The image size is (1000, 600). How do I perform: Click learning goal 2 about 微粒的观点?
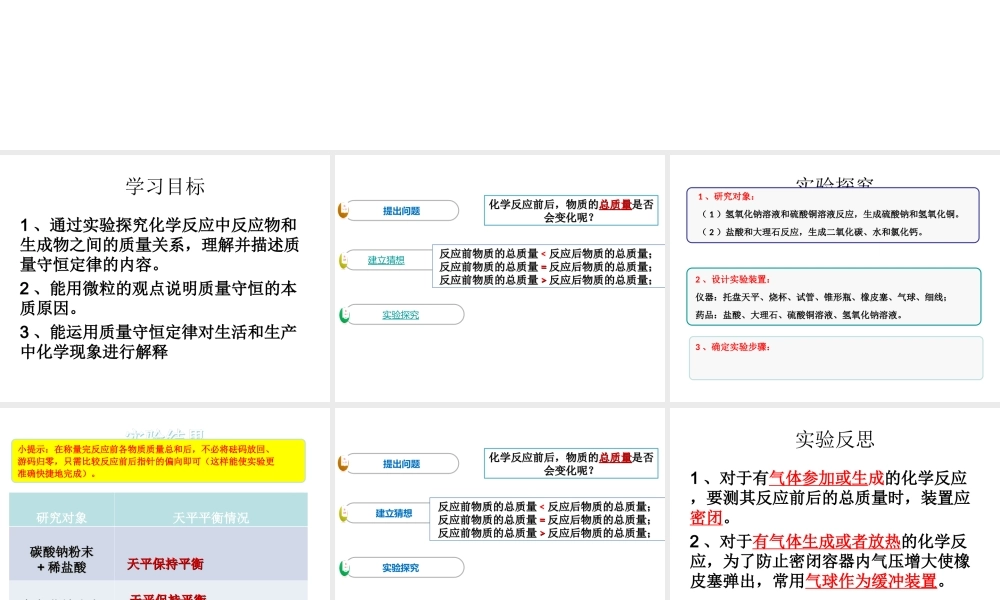[158, 298]
